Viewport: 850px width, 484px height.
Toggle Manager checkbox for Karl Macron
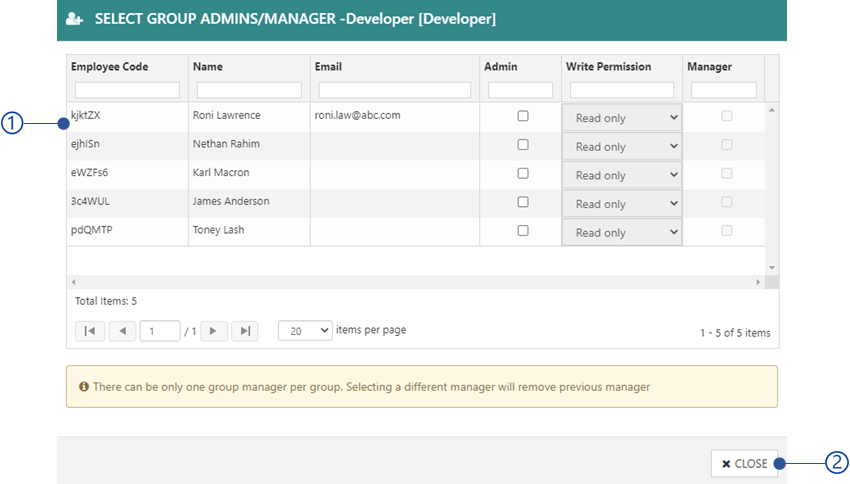pos(726,173)
